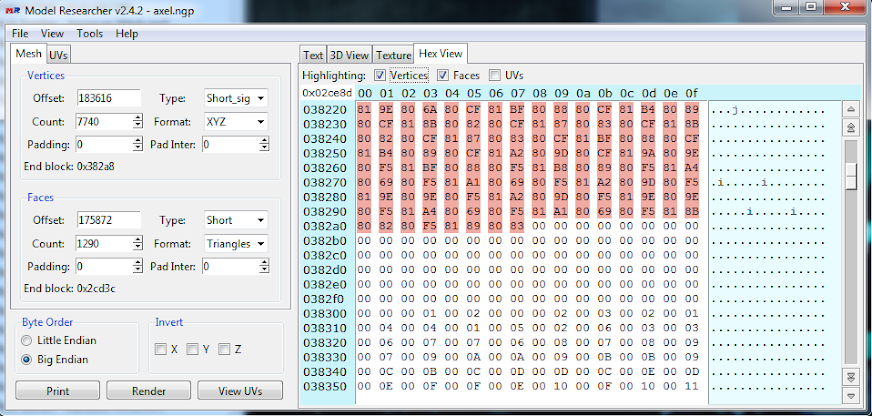The width and height of the screenshot is (872, 416).
Task: Click Faces Padding input field
Action: [x=104, y=267]
